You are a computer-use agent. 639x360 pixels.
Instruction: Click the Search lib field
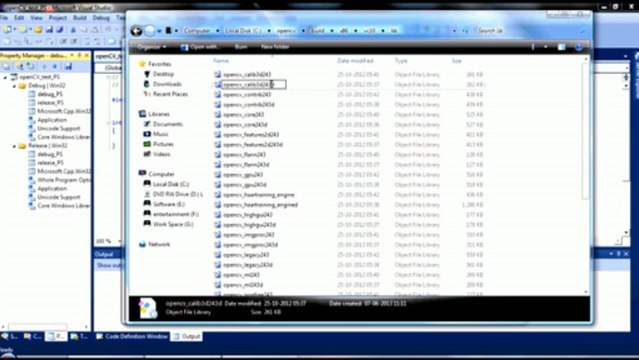tap(527, 31)
